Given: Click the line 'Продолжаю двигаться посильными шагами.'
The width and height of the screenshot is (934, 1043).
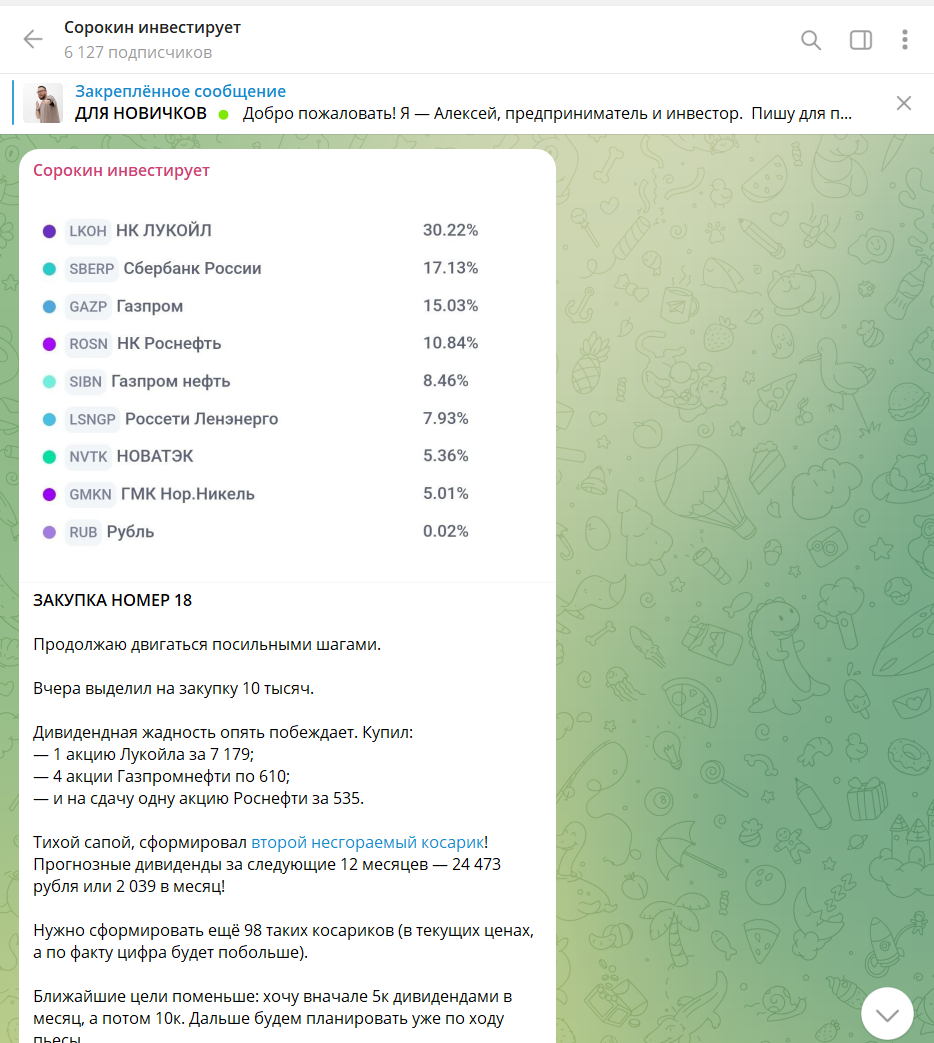Looking at the screenshot, I should click(207, 645).
